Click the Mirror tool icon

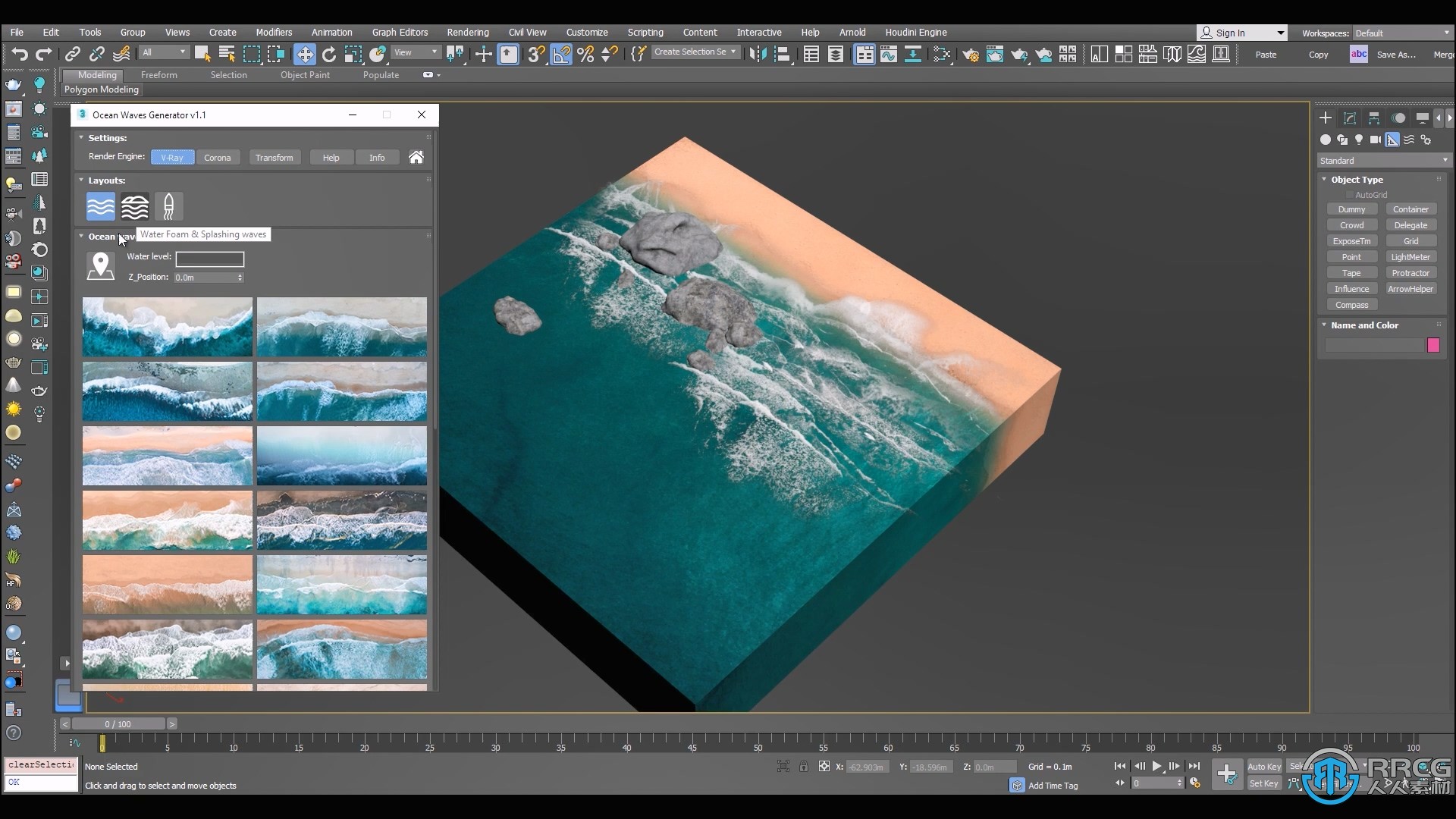[x=758, y=54]
